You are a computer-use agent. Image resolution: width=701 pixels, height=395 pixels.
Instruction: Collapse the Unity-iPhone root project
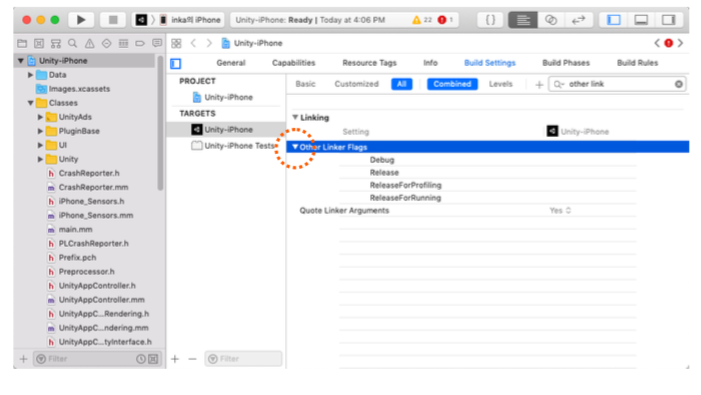[21, 61]
